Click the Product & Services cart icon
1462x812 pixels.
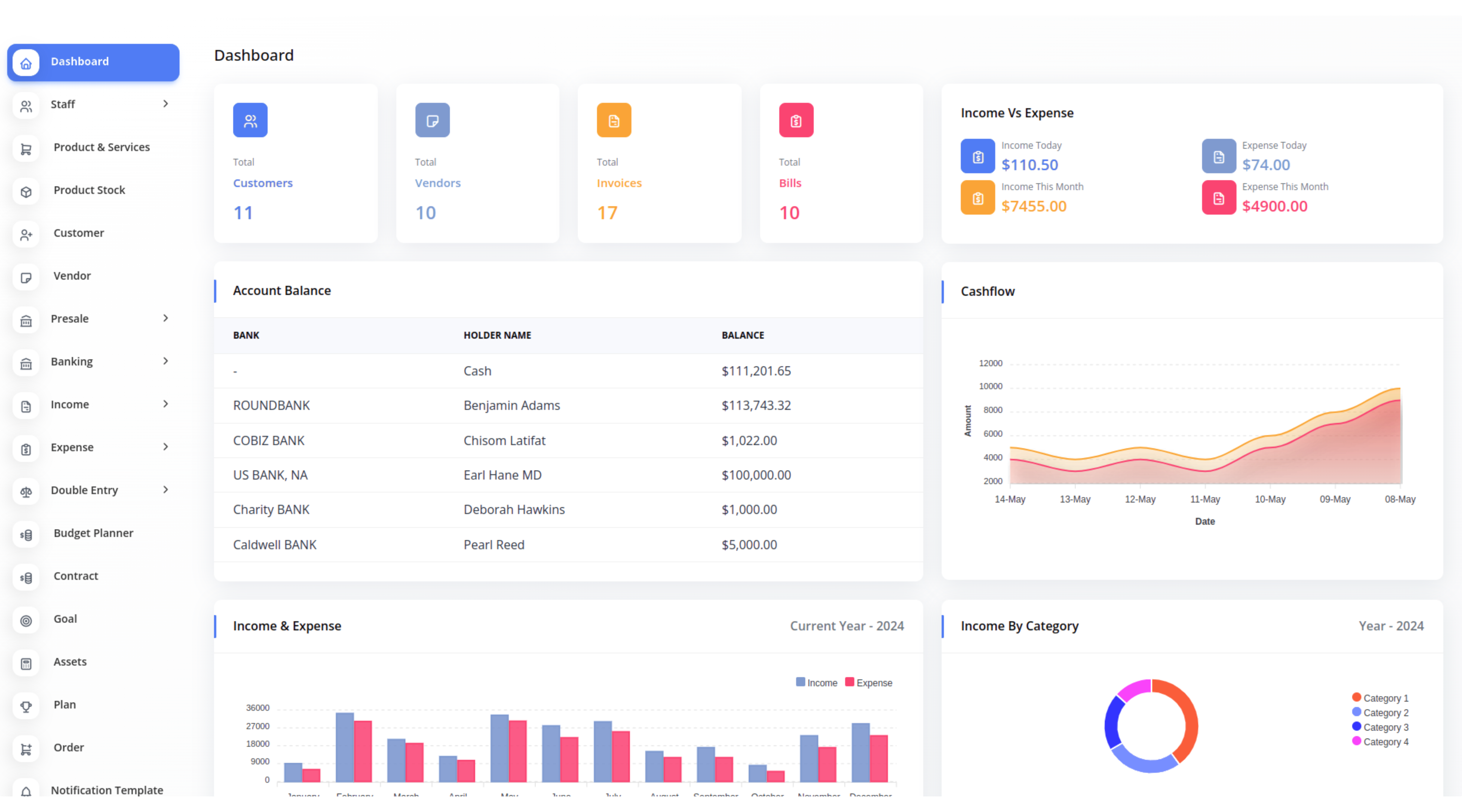pos(26,148)
